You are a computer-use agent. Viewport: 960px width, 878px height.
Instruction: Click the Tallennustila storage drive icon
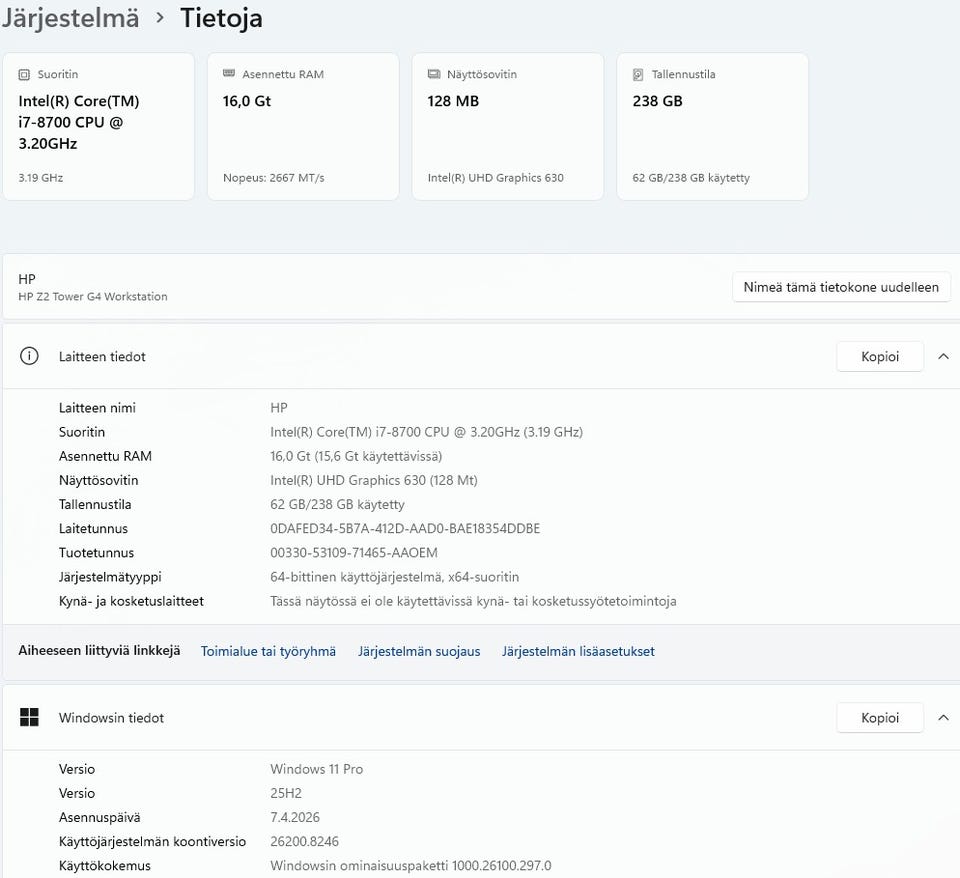[638, 75]
